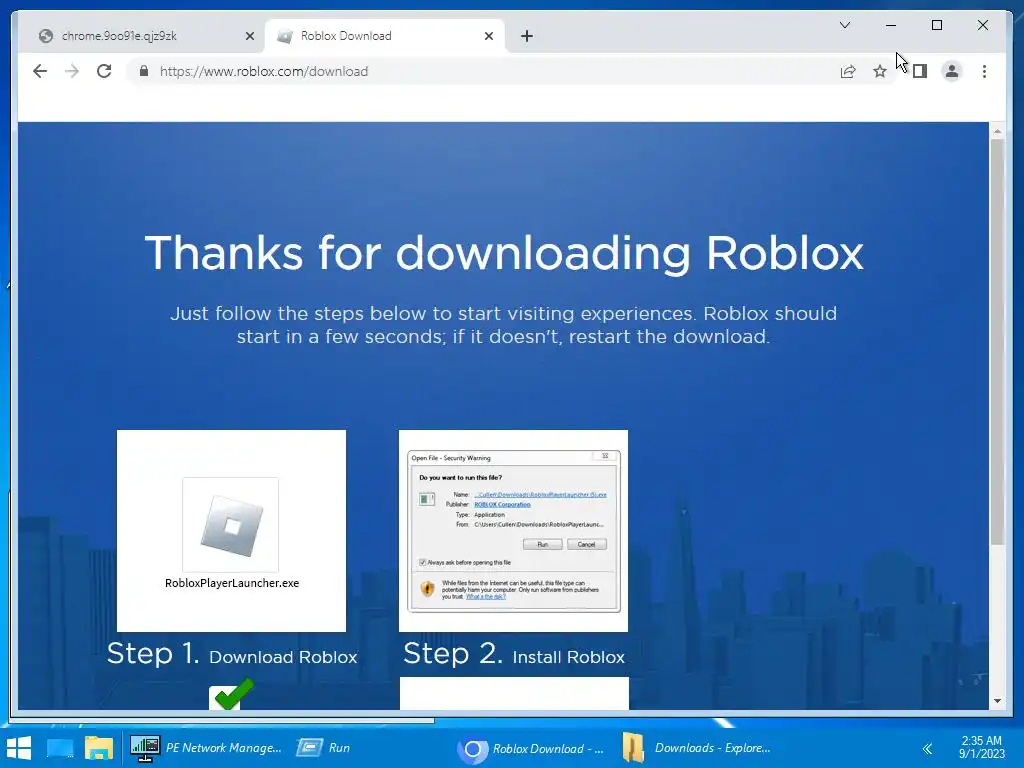Click the 'Step 1. Download Roblox' label
The width and height of the screenshot is (1024, 768).
pyautogui.click(x=232, y=654)
